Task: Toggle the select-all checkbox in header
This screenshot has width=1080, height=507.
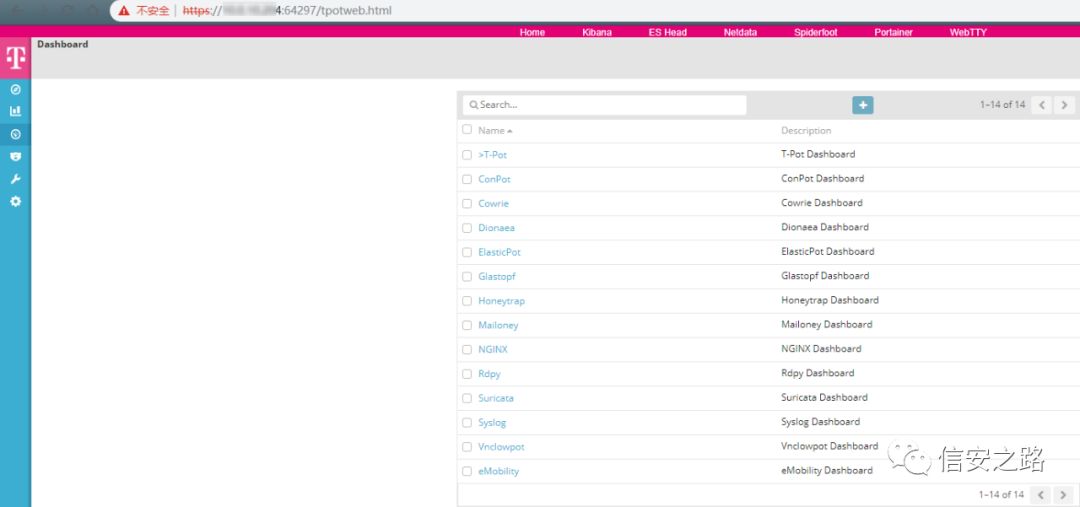Action: [x=467, y=130]
